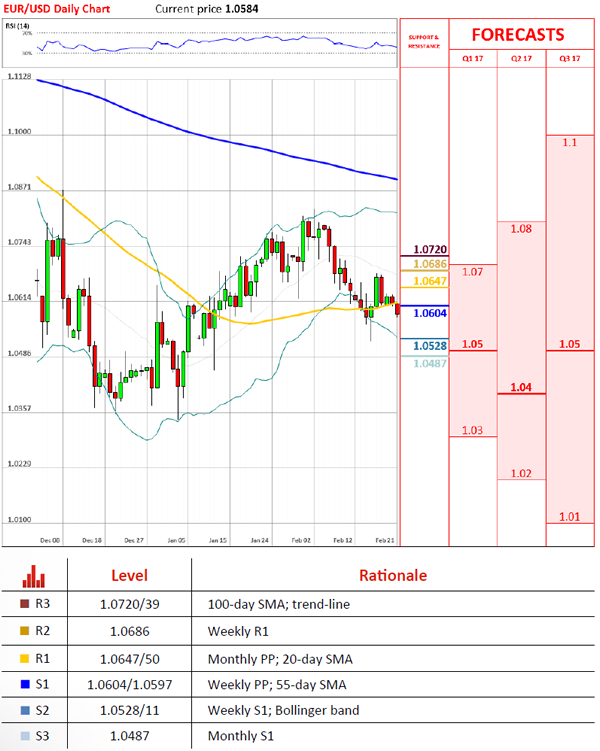600x751 pixels.
Task: Click the Weekly PP; 55-day SMA rationale
Action: pyautogui.click(x=277, y=685)
